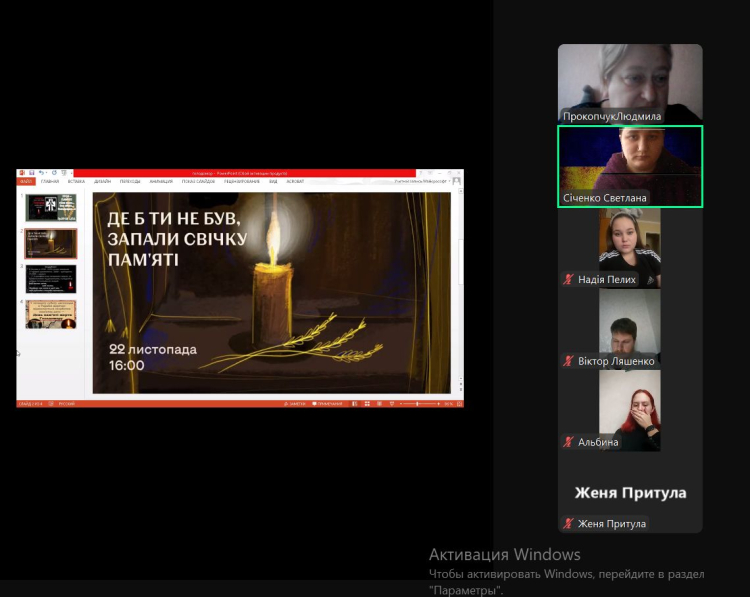This screenshot has height=597, width=750.
Task: Open the ФАЙЛ tab in PowerPoint
Action: point(26,182)
